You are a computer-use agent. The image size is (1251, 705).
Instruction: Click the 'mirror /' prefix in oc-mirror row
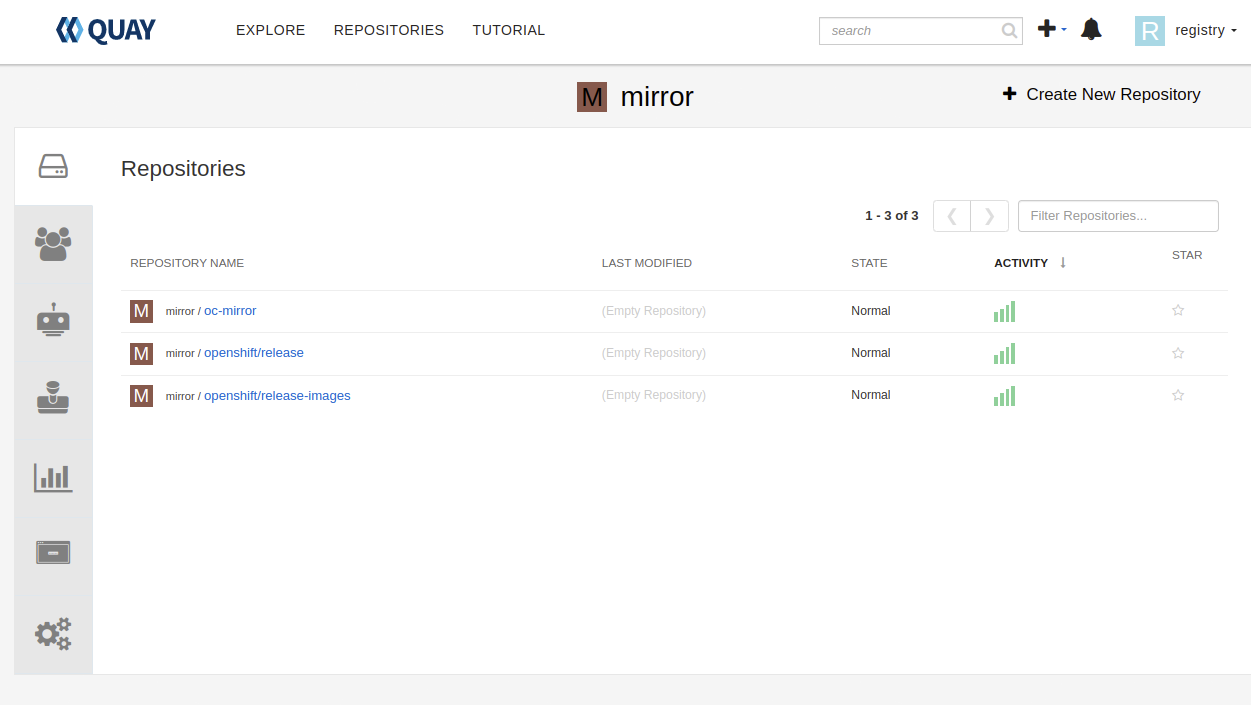pos(183,311)
